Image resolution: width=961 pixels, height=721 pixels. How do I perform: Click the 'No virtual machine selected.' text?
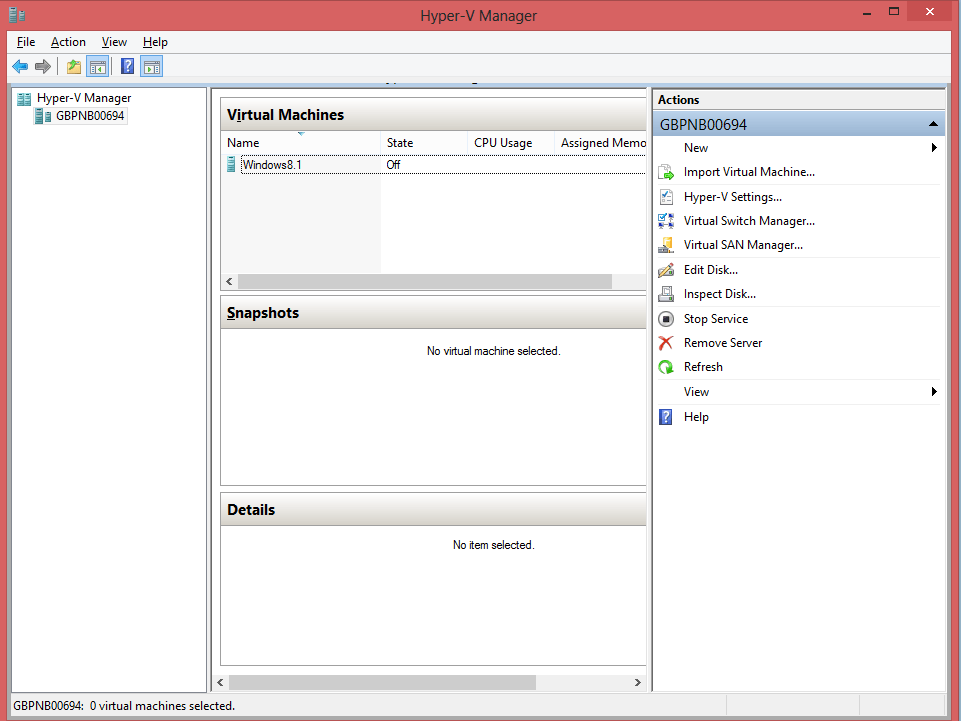point(493,351)
